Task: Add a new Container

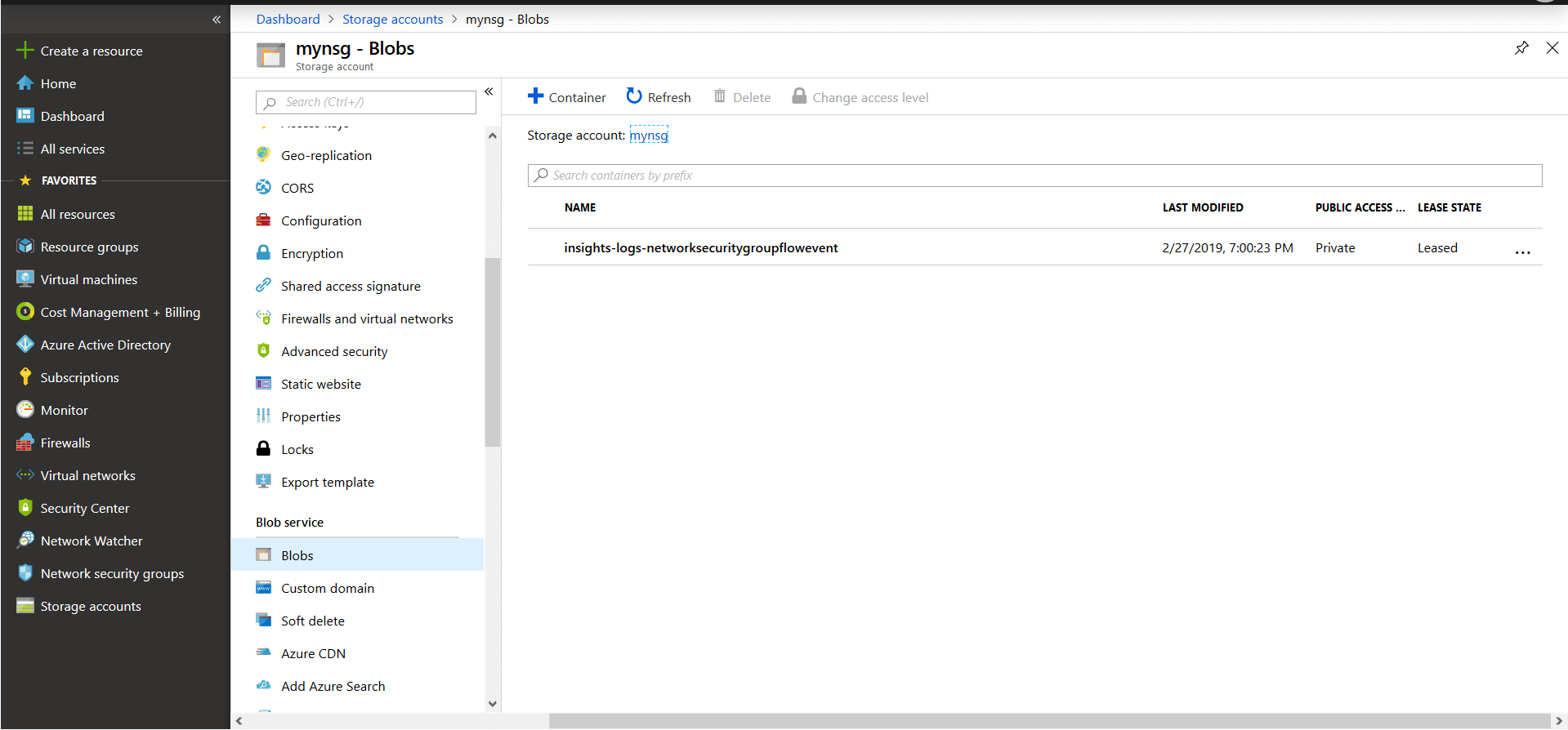Action: (567, 97)
